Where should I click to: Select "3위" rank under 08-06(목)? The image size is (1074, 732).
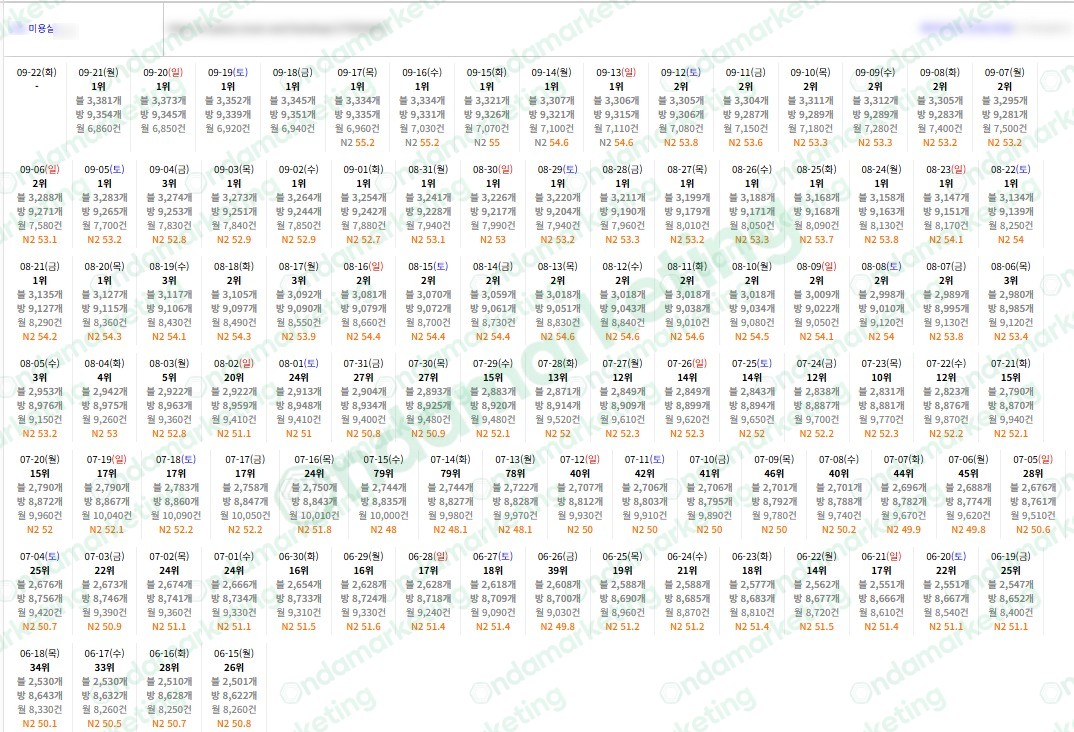1010,281
